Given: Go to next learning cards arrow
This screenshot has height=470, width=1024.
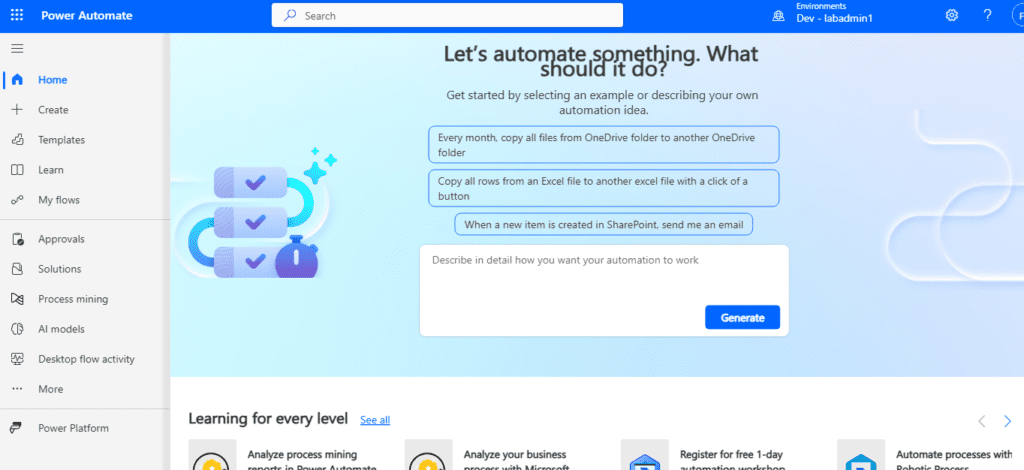Looking at the screenshot, I should coord(1008,421).
